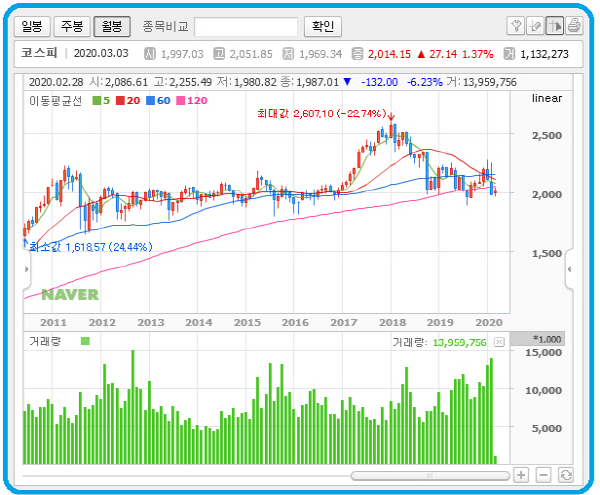This screenshot has width=600, height=495.
Task: Select the monthly 월봉 chart tab
Action: [112, 26]
